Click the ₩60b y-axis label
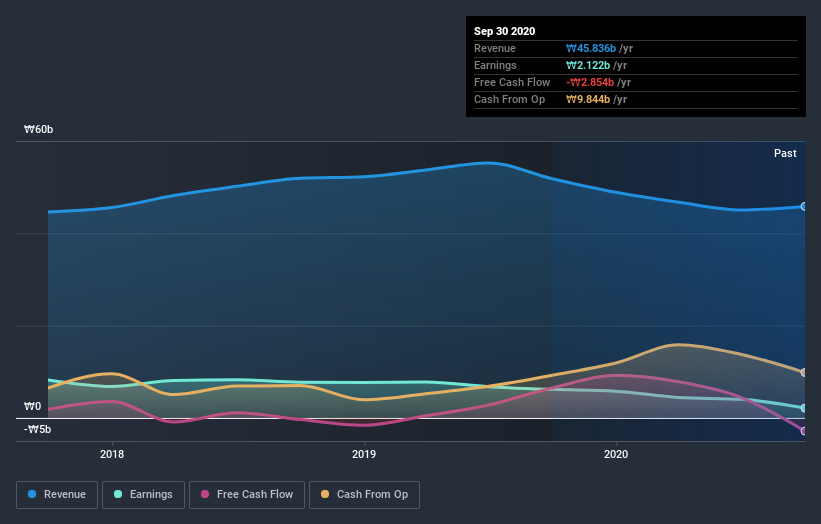Viewport: 821px width, 524px height. pyautogui.click(x=38, y=129)
